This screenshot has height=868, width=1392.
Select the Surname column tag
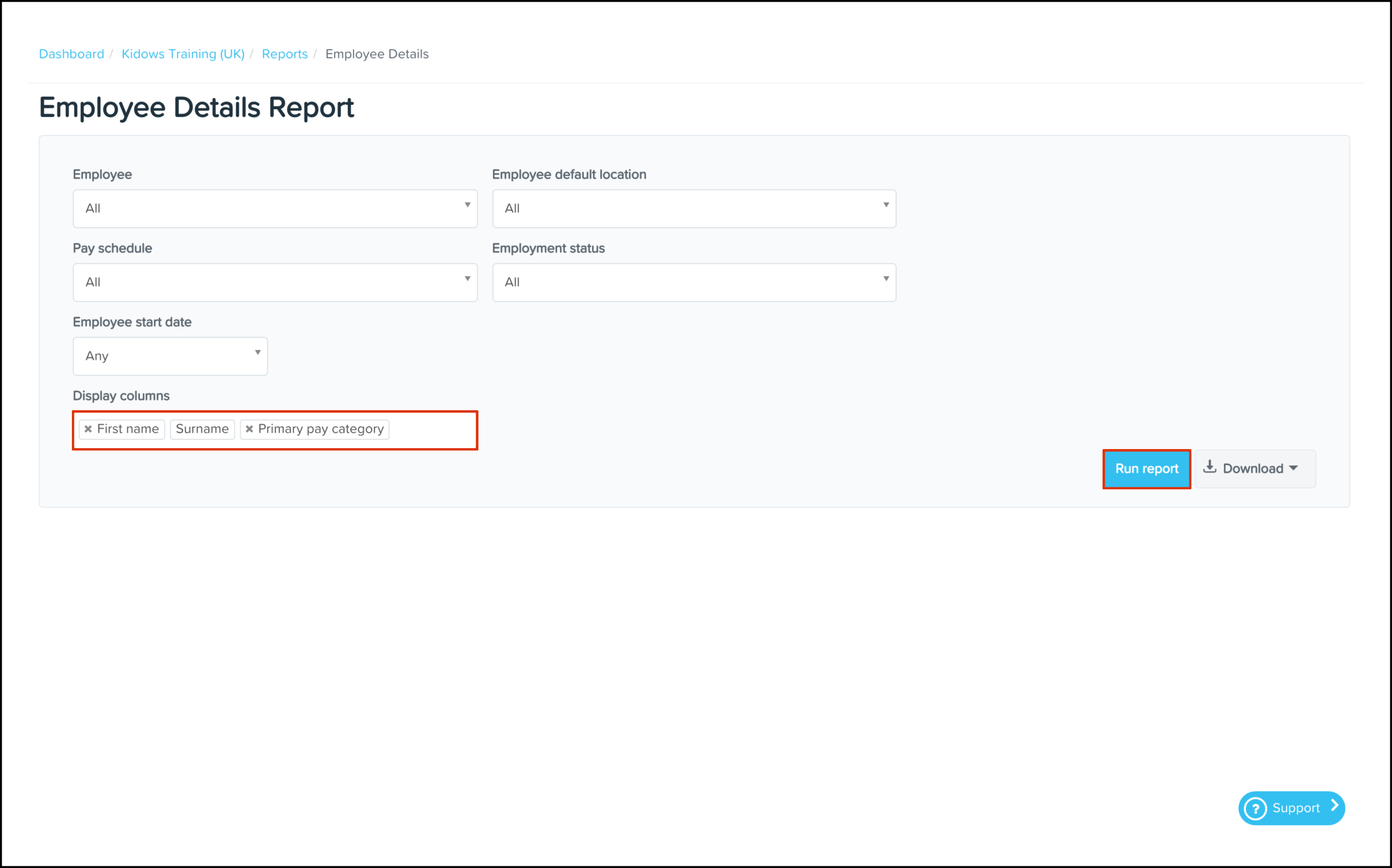tap(202, 429)
